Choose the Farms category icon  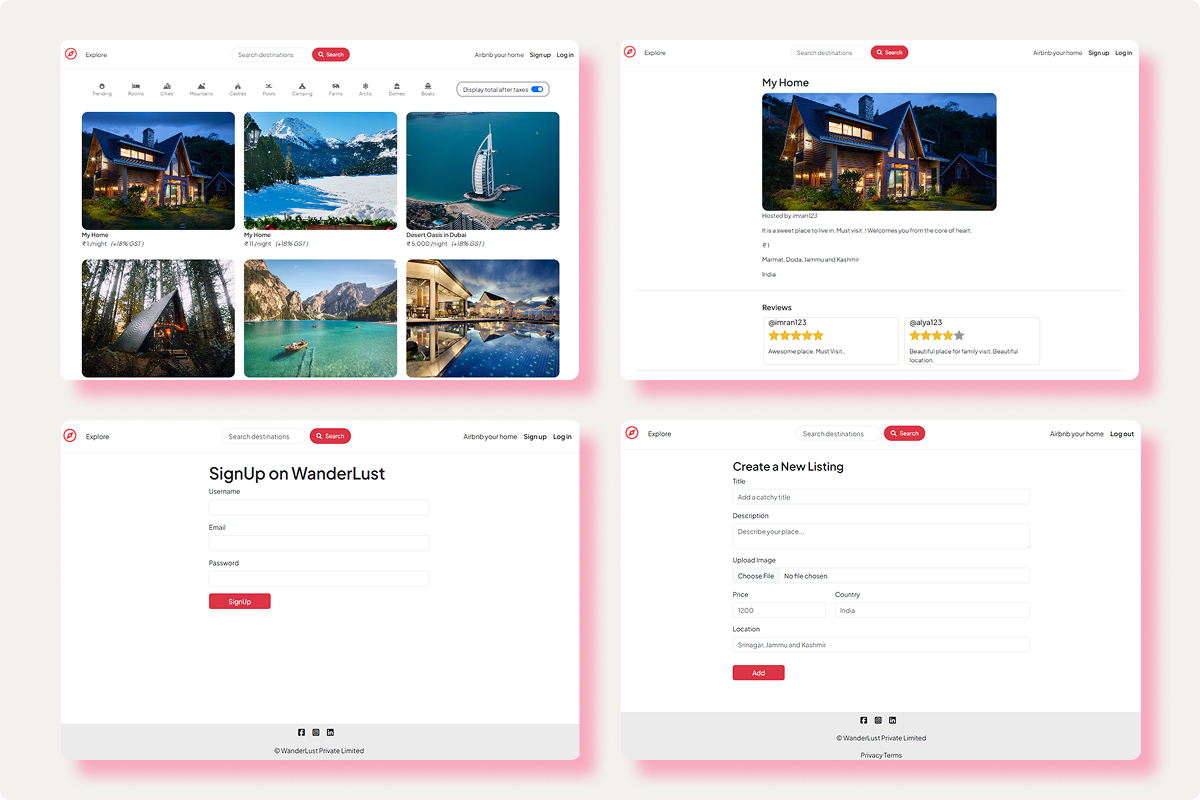(x=336, y=87)
